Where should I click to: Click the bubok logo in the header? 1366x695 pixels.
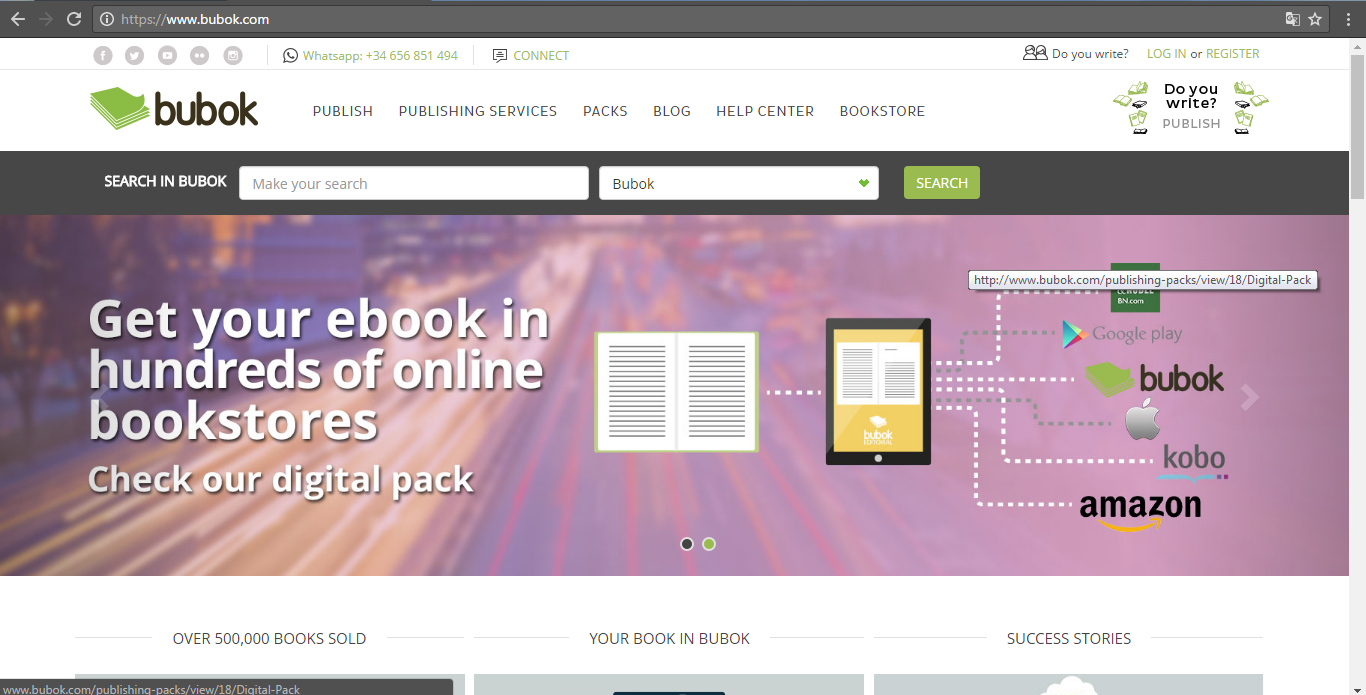pyautogui.click(x=174, y=109)
